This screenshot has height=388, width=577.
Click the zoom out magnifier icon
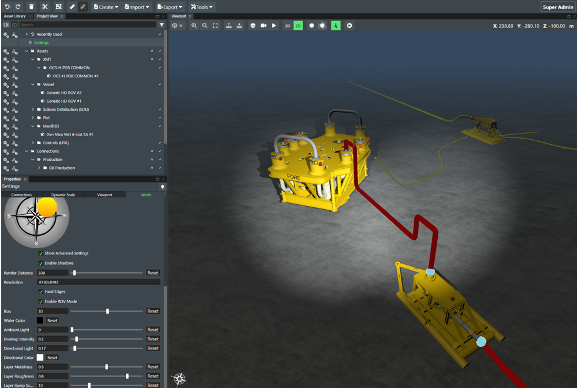click(205, 26)
